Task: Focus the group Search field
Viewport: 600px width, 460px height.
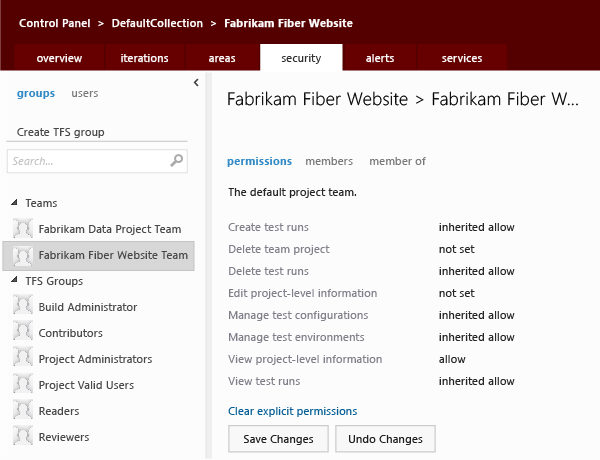Action: click(97, 161)
